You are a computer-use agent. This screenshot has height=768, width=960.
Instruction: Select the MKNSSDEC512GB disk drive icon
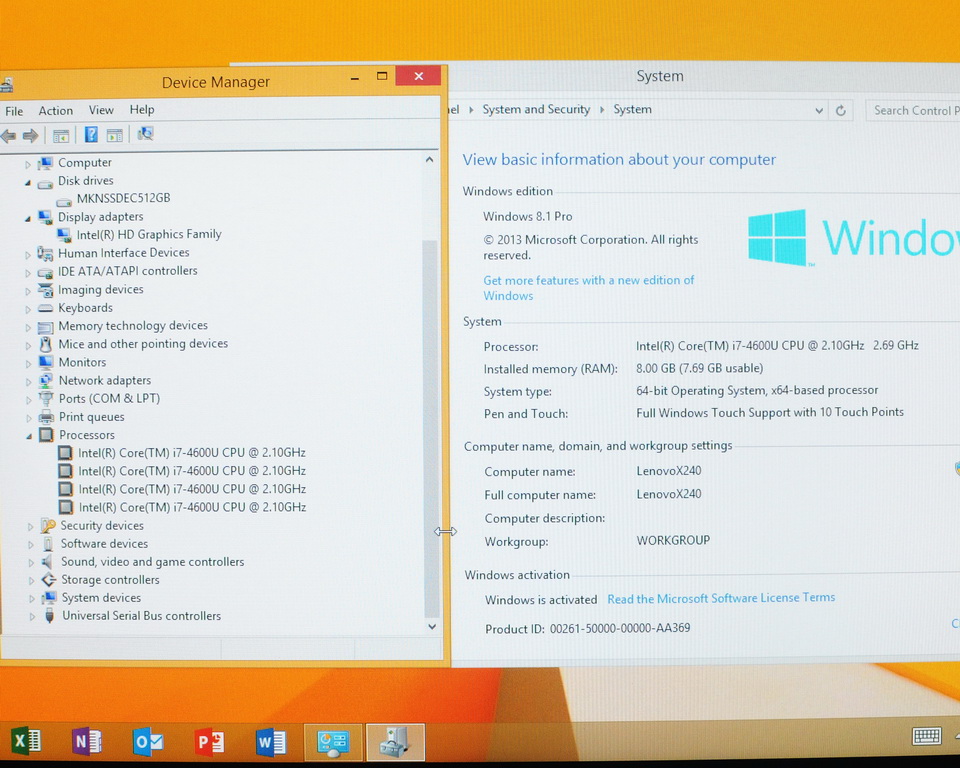pyautogui.click(x=64, y=200)
